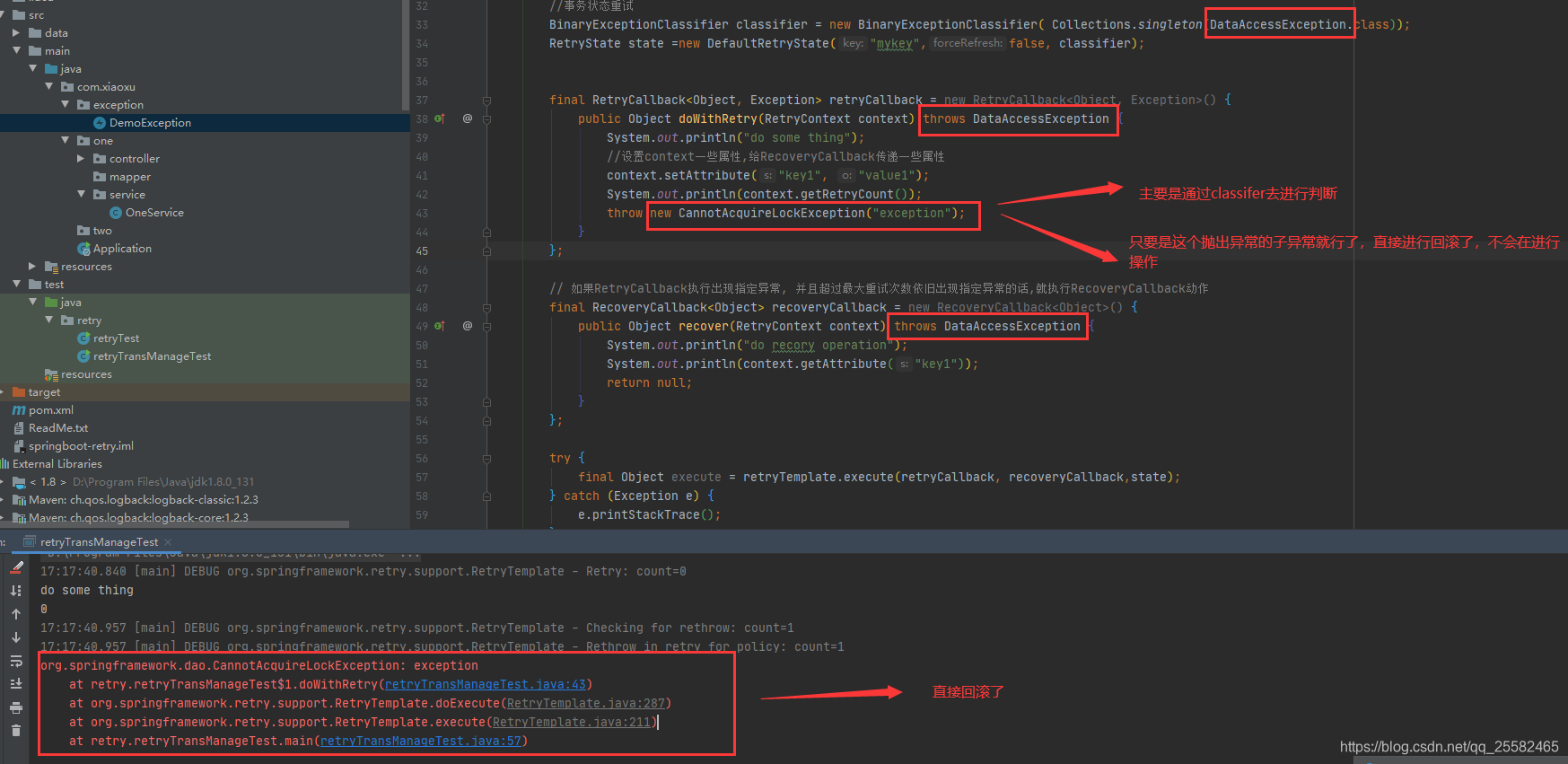Image resolution: width=1568 pixels, height=764 pixels.
Task: Collapse the service package
Action: point(82,195)
